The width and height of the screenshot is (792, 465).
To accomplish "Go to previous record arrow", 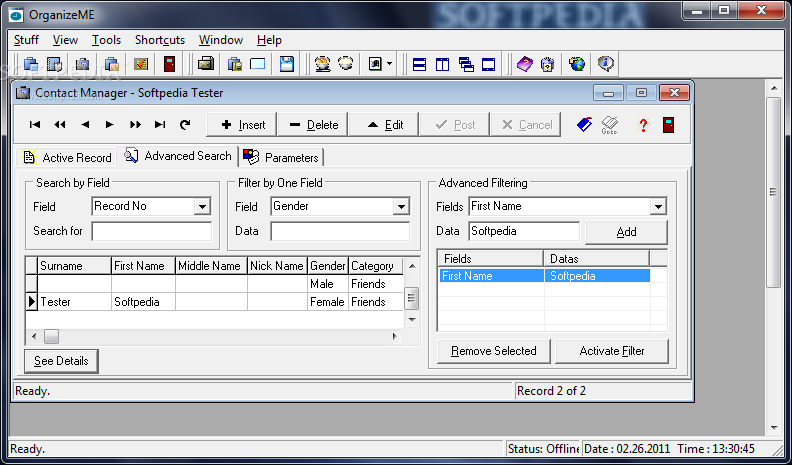I will coord(85,125).
